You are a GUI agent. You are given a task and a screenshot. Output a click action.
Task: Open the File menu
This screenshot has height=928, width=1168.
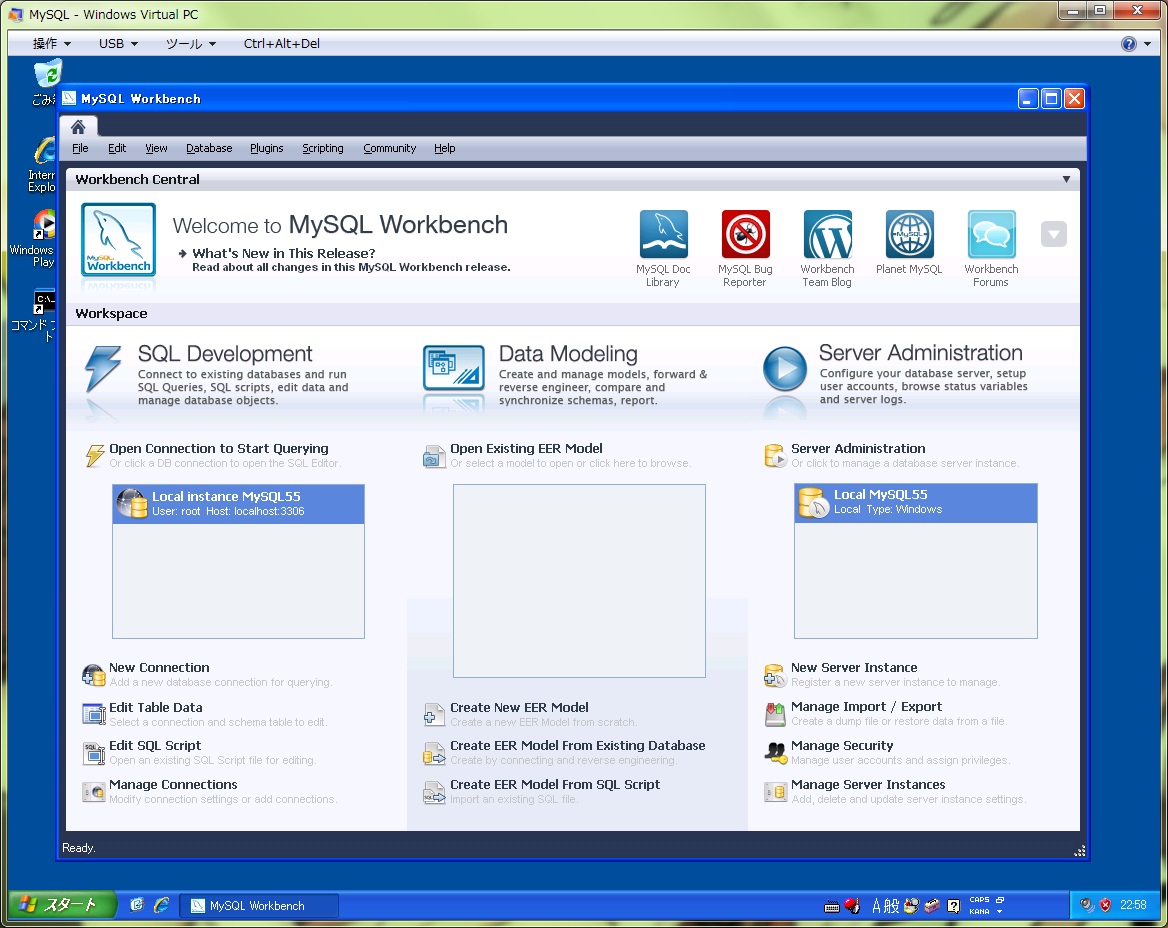[x=80, y=148]
